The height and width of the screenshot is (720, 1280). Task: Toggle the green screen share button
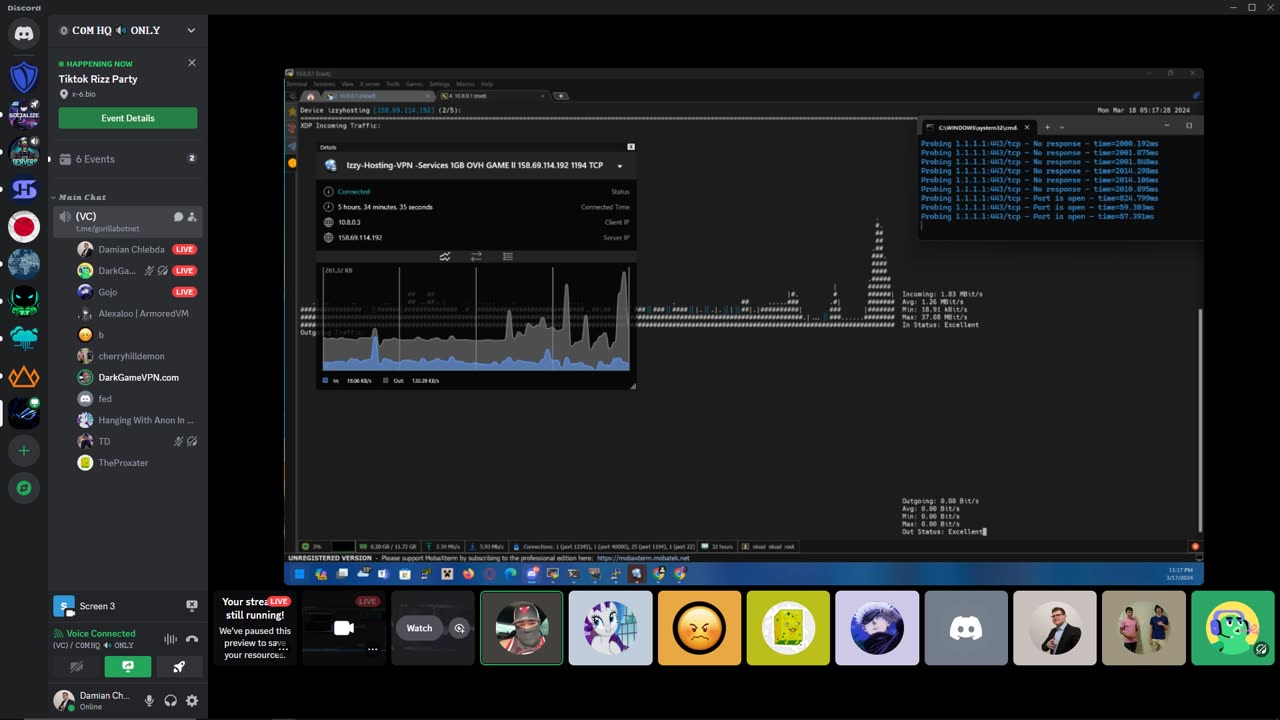(128, 667)
